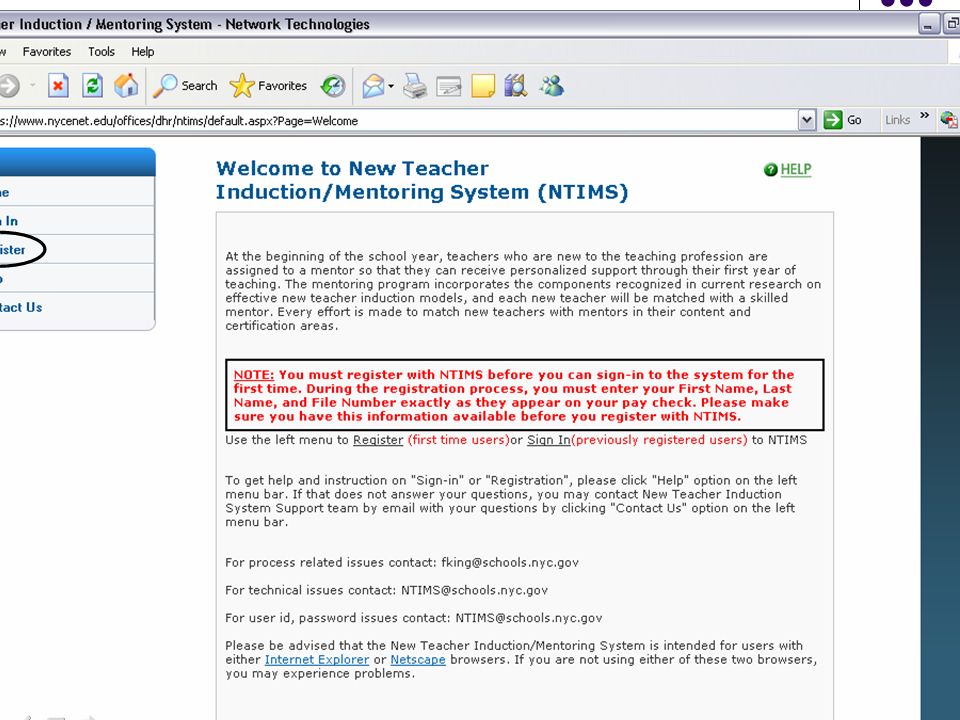
Task: Open the Search toolbar button
Action: [186, 86]
